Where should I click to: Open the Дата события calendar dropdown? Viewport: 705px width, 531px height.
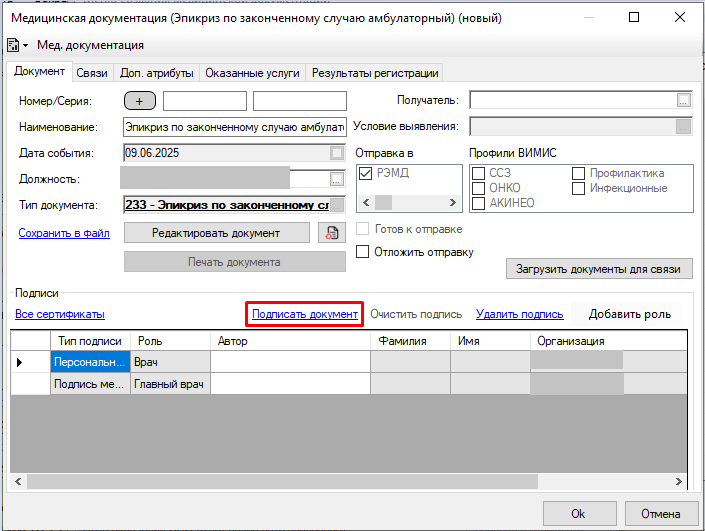pos(337,153)
